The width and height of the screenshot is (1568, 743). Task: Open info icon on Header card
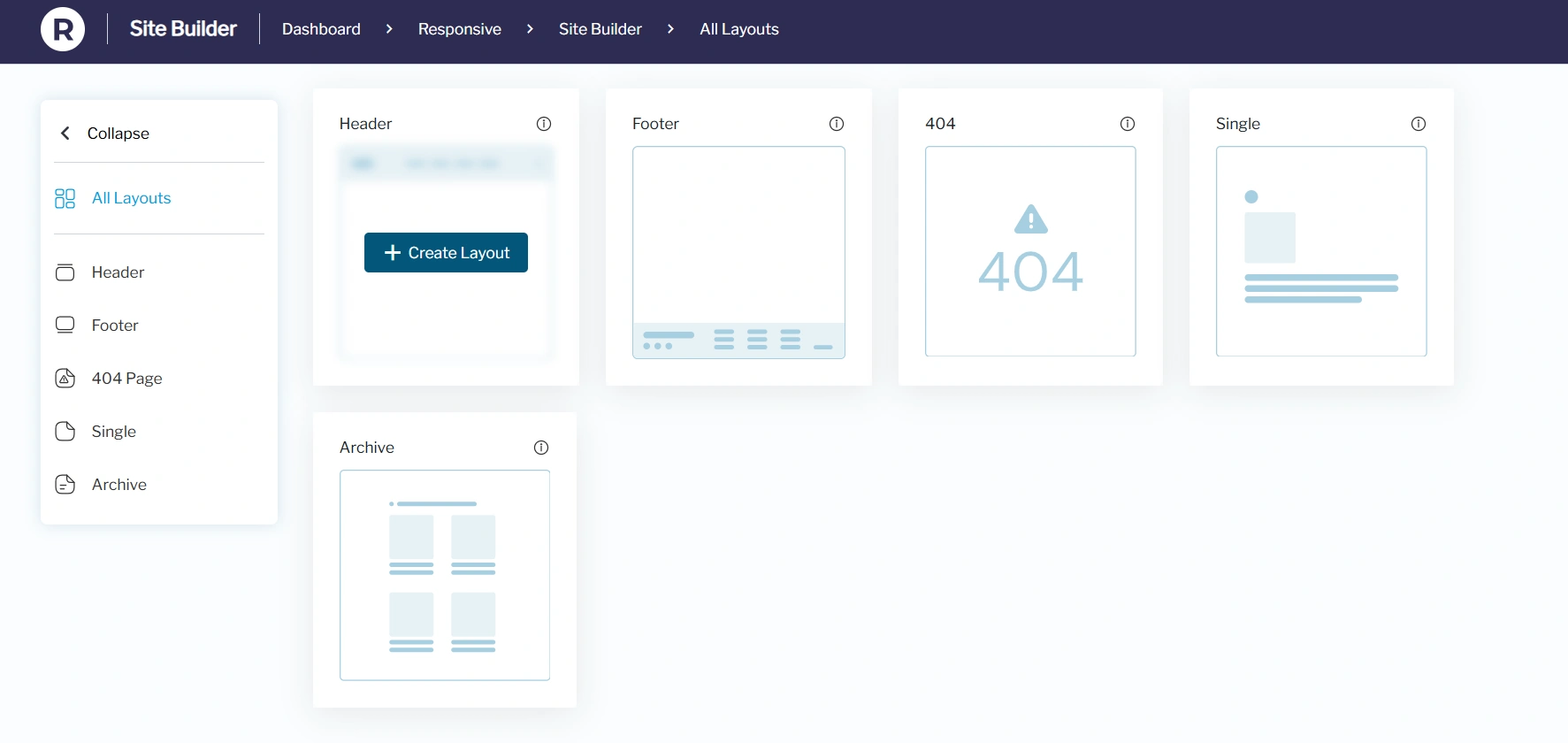(x=544, y=124)
